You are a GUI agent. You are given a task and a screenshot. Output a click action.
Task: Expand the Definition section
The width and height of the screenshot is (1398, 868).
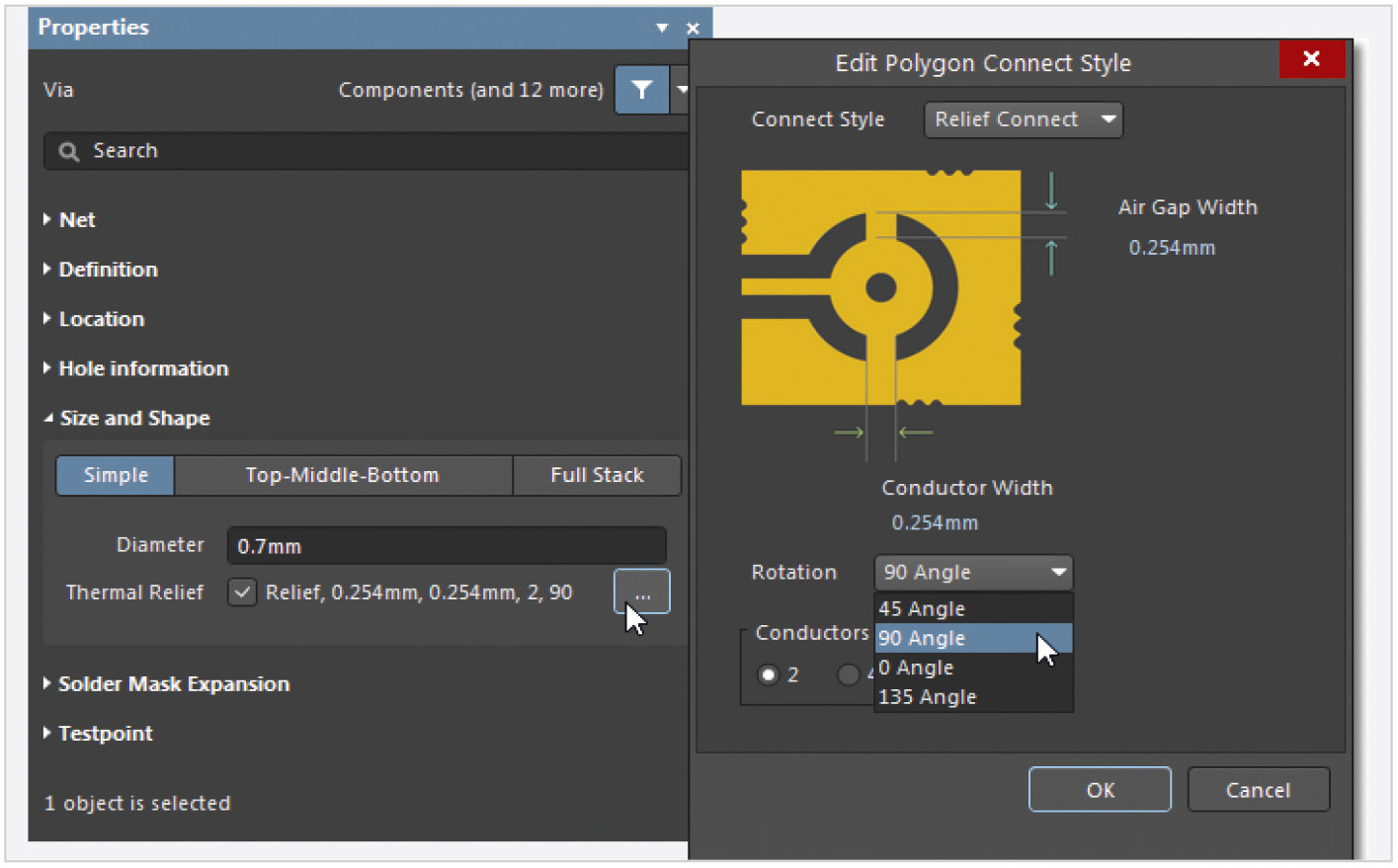coord(100,270)
